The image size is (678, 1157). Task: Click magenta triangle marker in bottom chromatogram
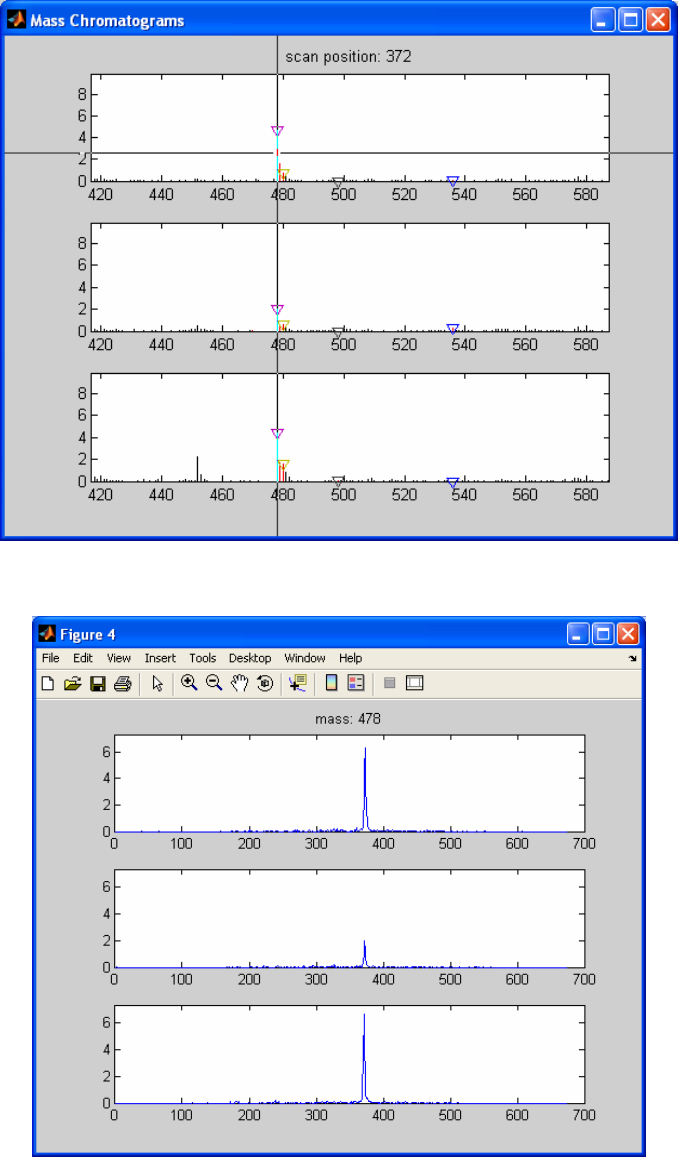(277, 434)
